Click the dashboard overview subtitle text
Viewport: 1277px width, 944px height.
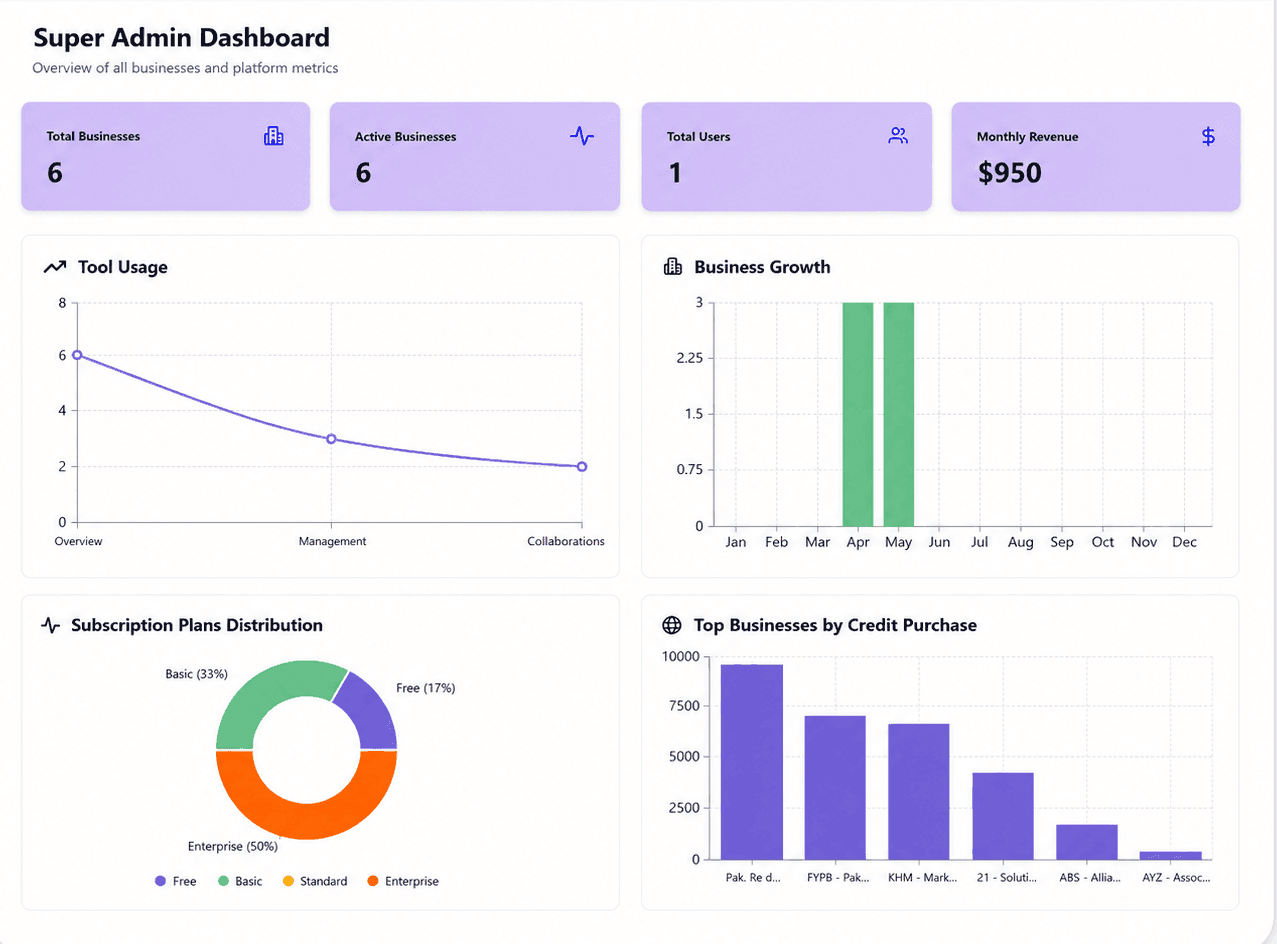click(185, 68)
